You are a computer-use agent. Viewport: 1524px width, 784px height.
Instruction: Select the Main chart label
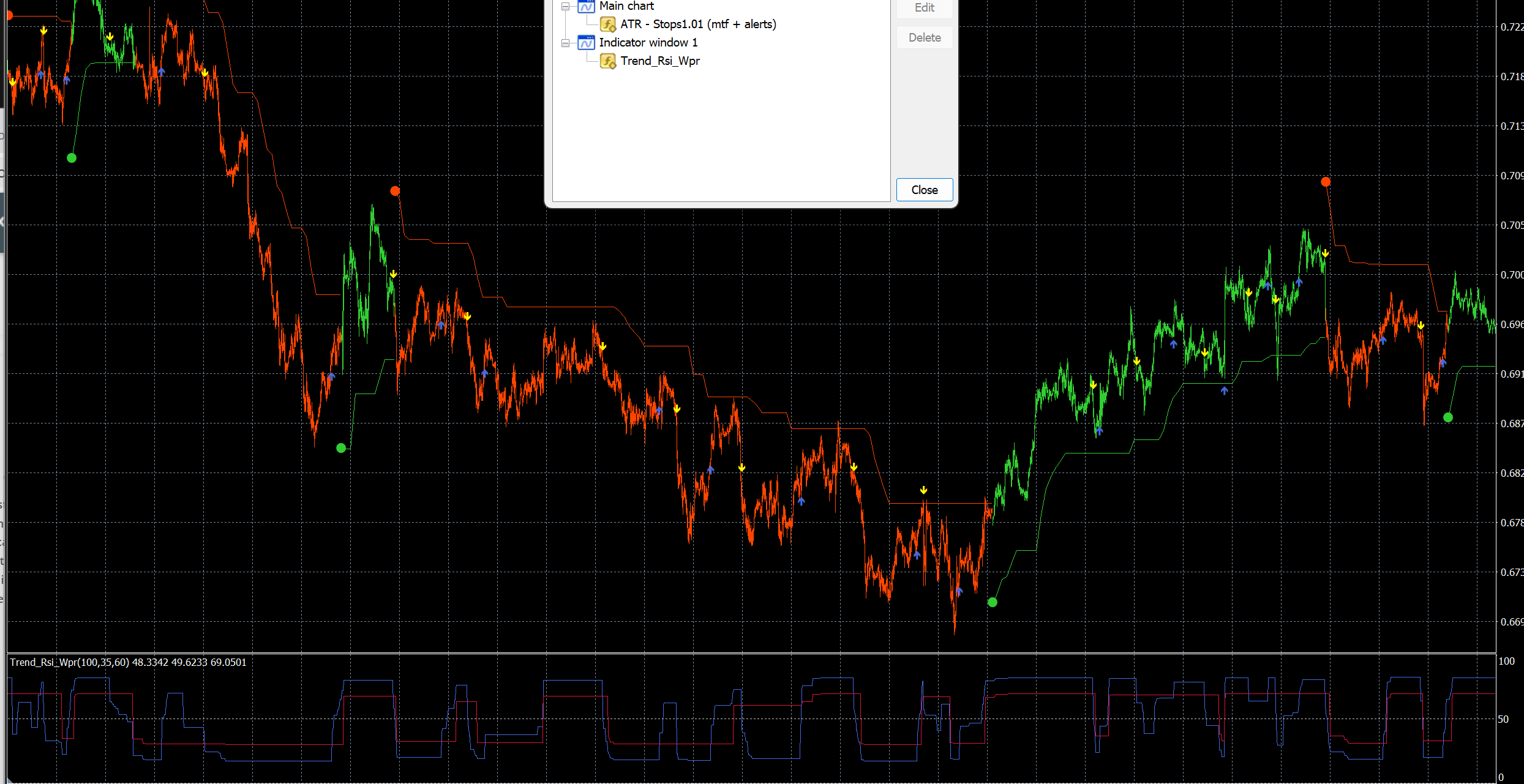click(x=626, y=6)
